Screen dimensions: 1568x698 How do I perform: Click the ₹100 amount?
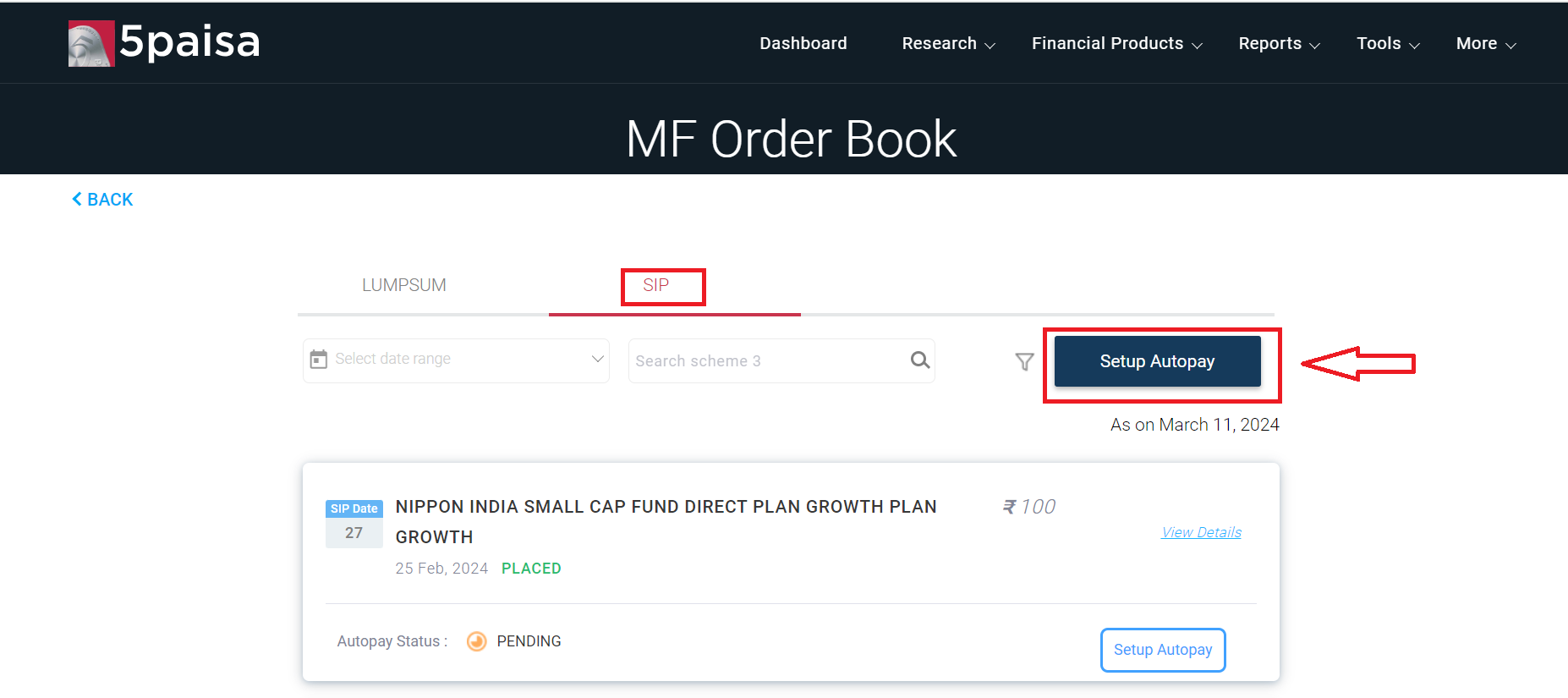(1028, 507)
